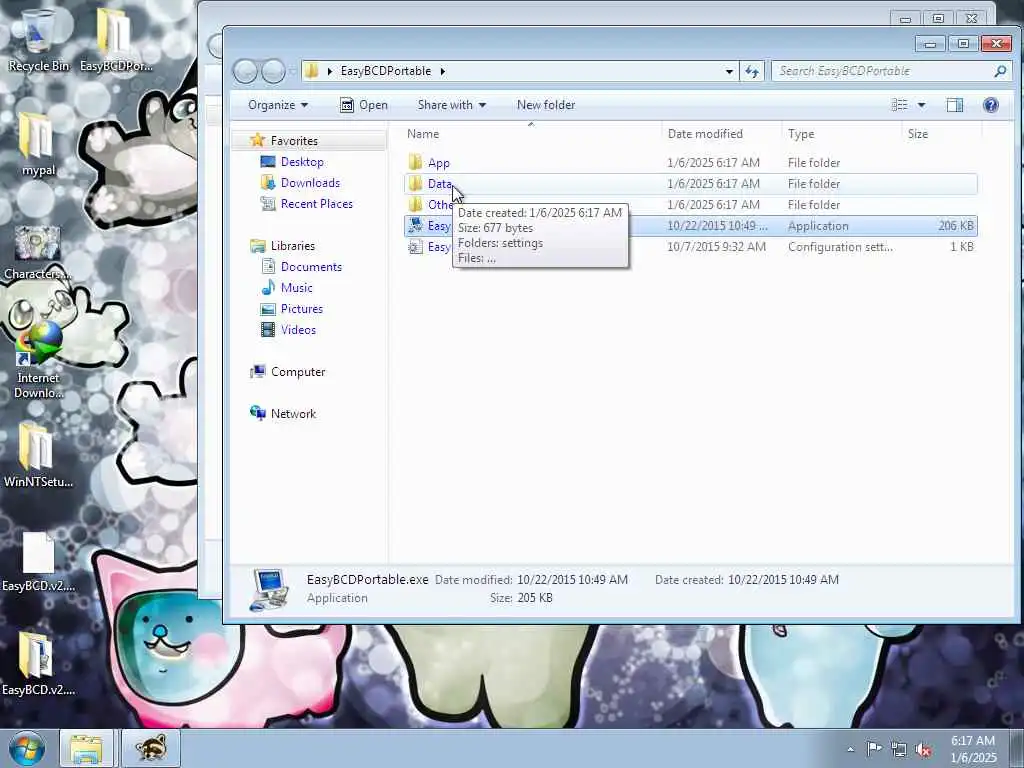The width and height of the screenshot is (1024, 768).
Task: Open the Music library
Action: [x=296, y=288]
